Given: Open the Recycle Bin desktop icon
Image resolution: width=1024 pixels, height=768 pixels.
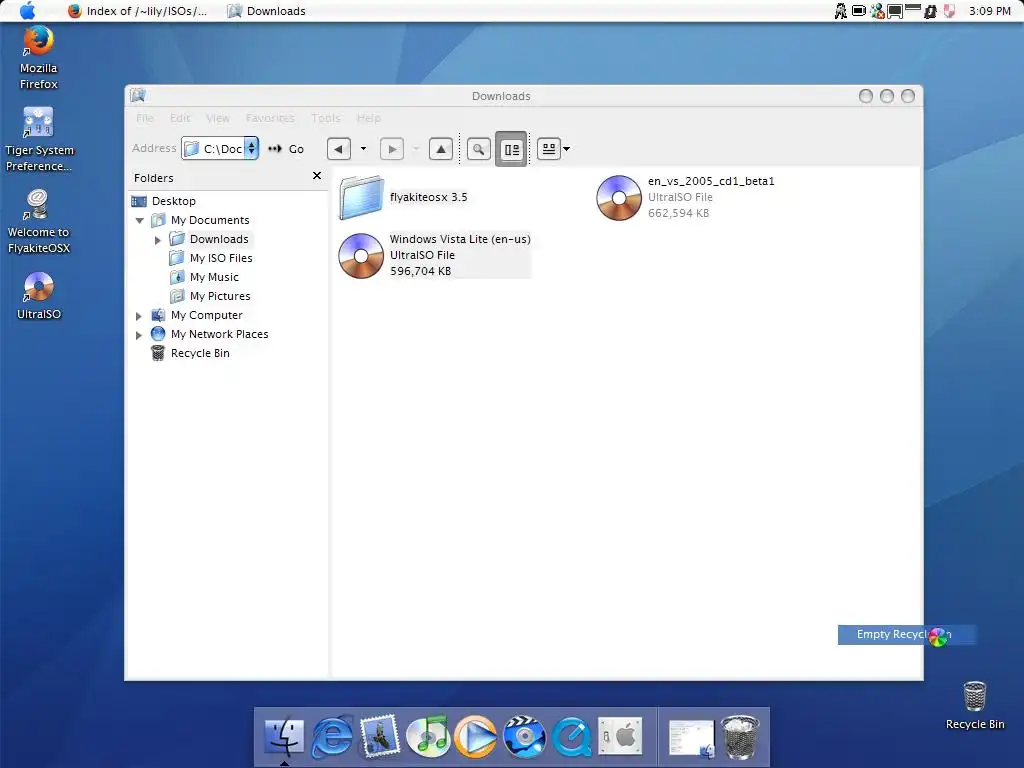Looking at the screenshot, I should [974, 705].
